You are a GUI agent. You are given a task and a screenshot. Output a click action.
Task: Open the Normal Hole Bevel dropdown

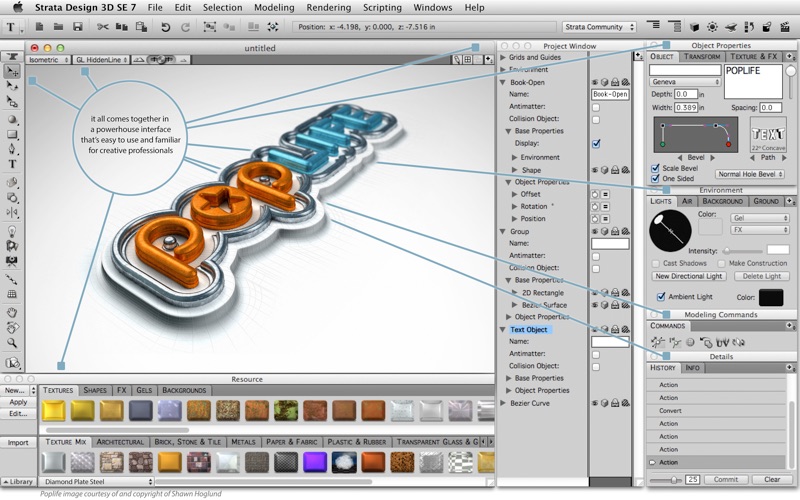click(x=750, y=174)
